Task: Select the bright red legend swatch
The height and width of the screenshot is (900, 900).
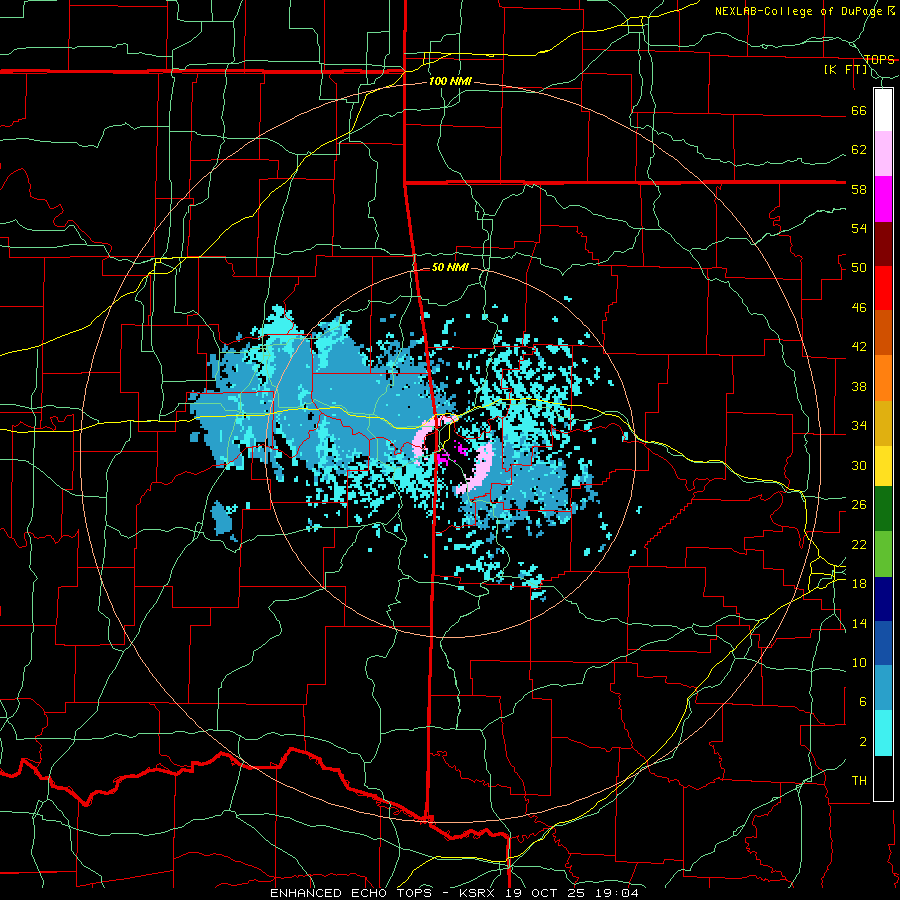Action: coord(883,288)
